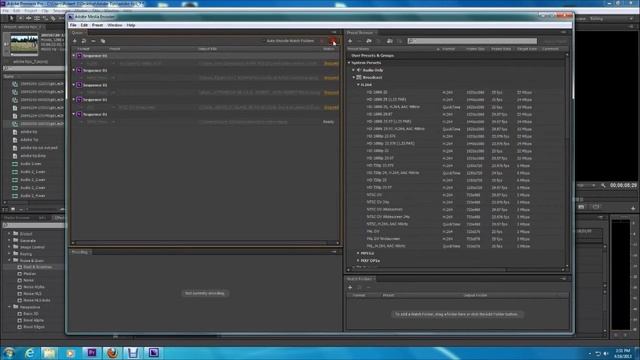Expand the Broadcast preset group
Screen dimensions: 640x360
point(354,77)
